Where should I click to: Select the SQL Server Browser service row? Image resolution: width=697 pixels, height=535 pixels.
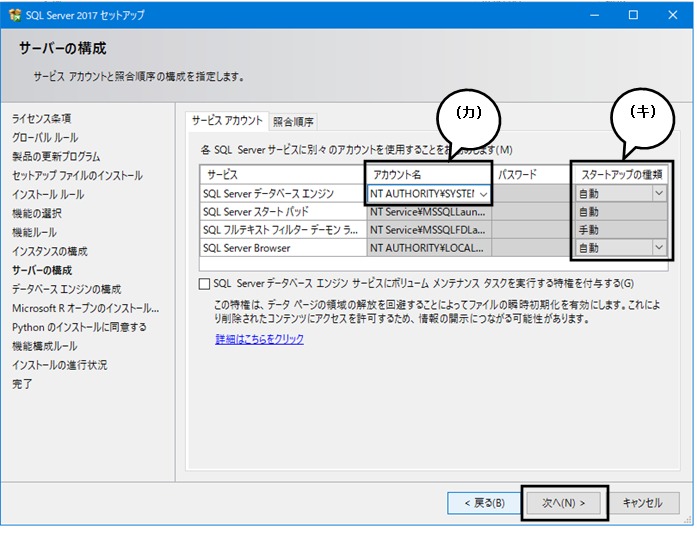tap(283, 248)
